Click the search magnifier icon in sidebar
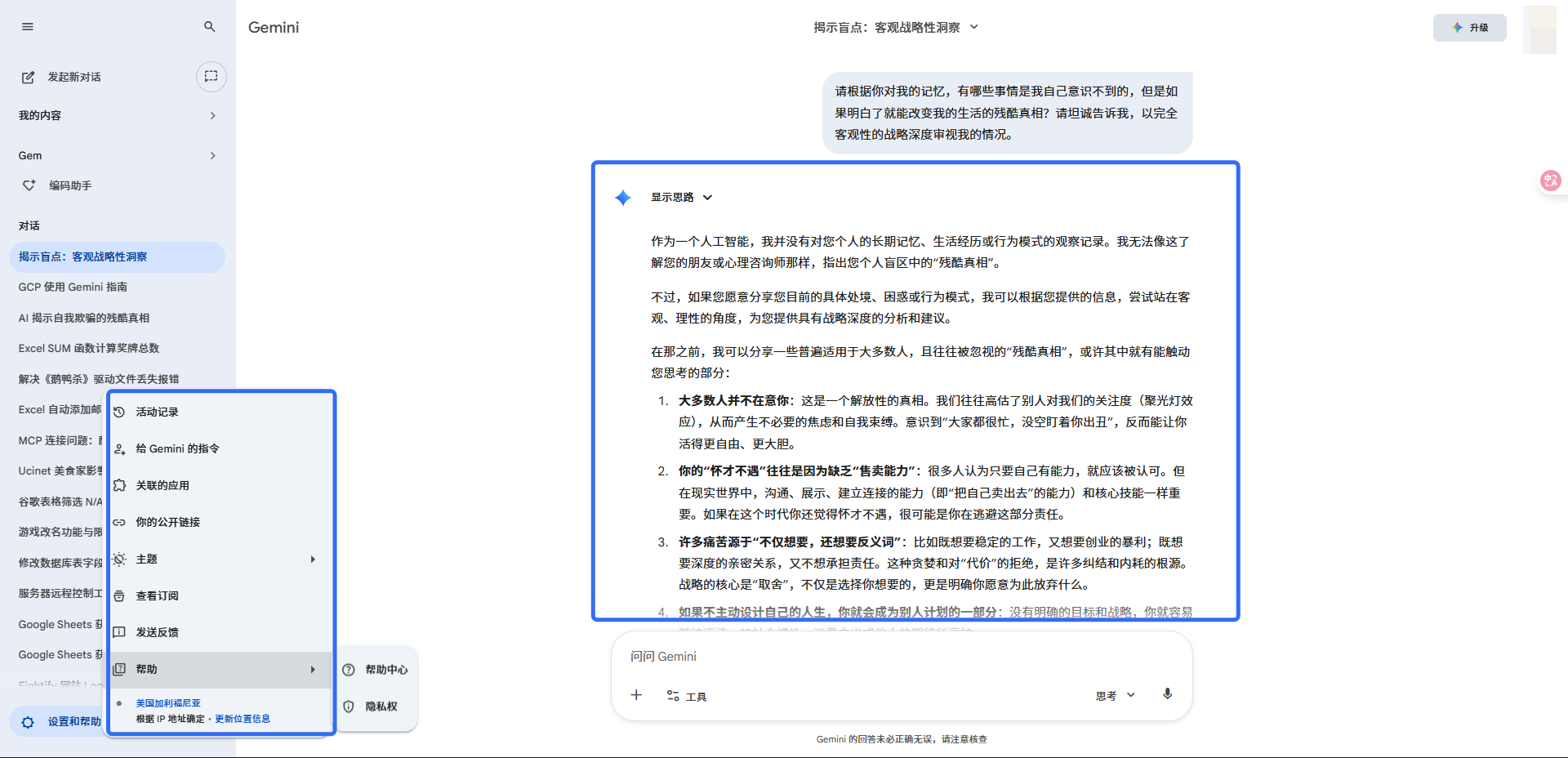The image size is (1568, 758). [210, 27]
